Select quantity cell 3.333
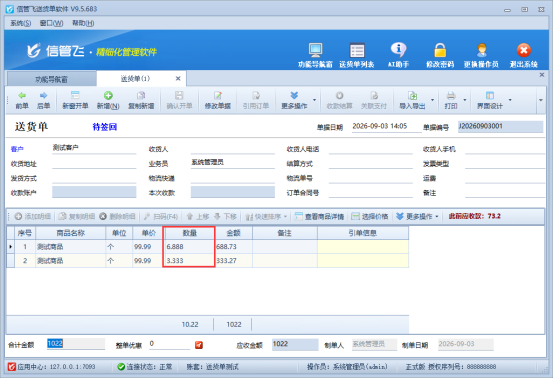This screenshot has height=378, width=553. 189,261
